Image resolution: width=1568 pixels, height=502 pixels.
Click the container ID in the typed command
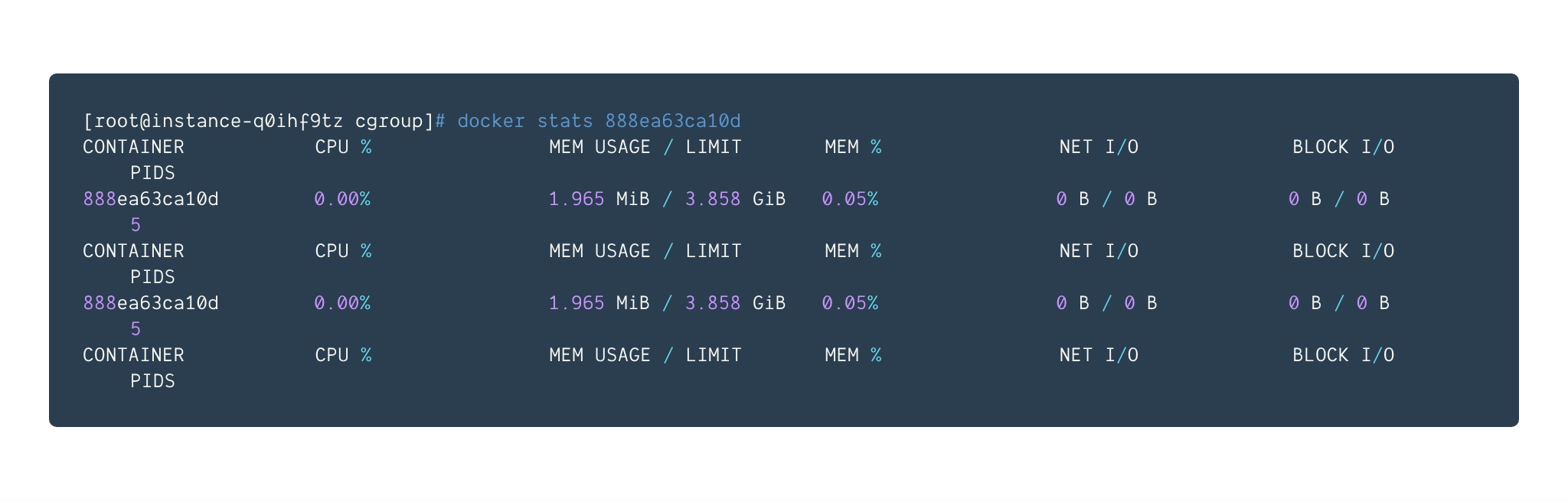coord(673,121)
